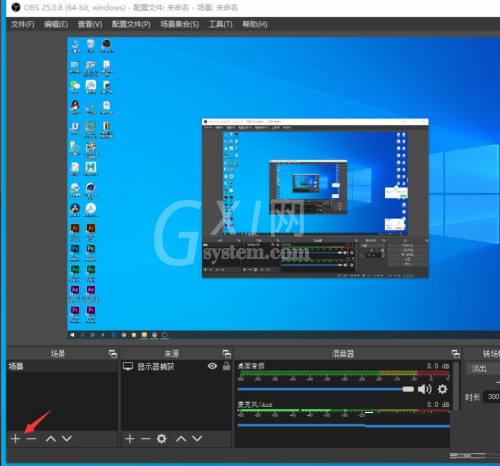The height and width of the screenshot is (466, 500).
Task: Open the 编辑(E) menu
Action: point(56,24)
